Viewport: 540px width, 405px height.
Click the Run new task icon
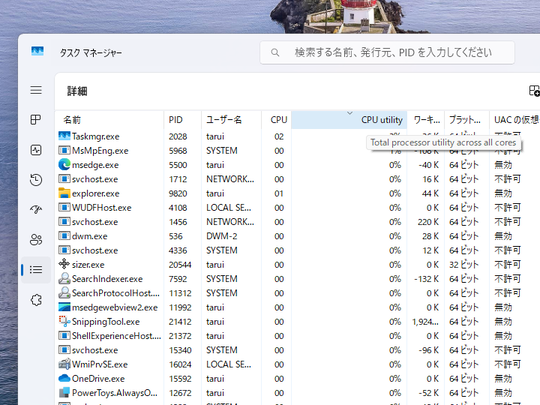[534, 91]
